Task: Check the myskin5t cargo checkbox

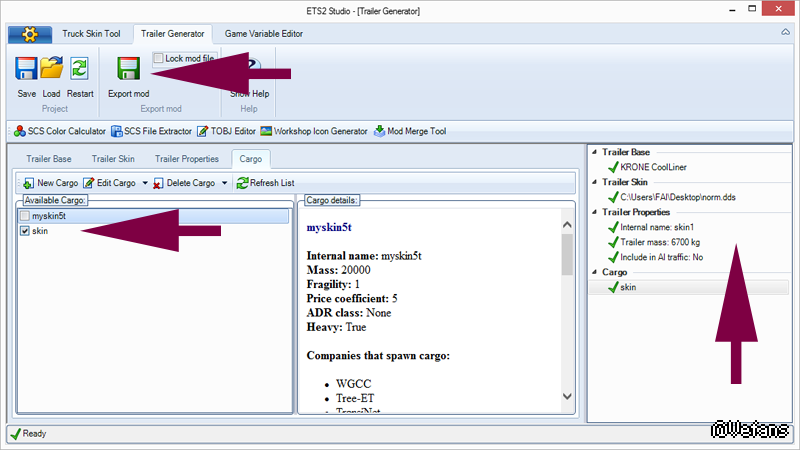Action: 25,216
